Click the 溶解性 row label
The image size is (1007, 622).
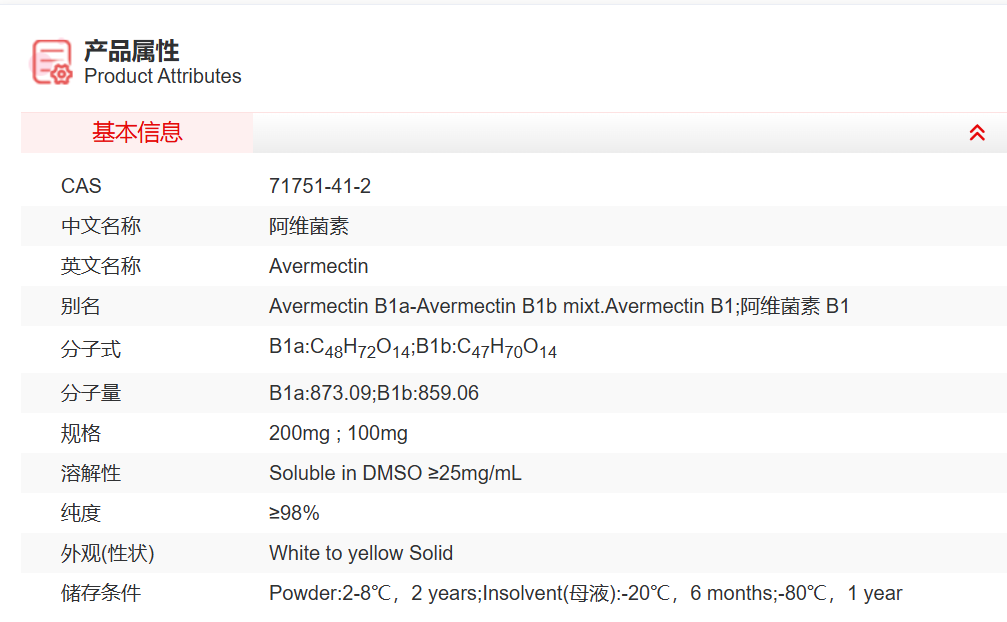91,473
